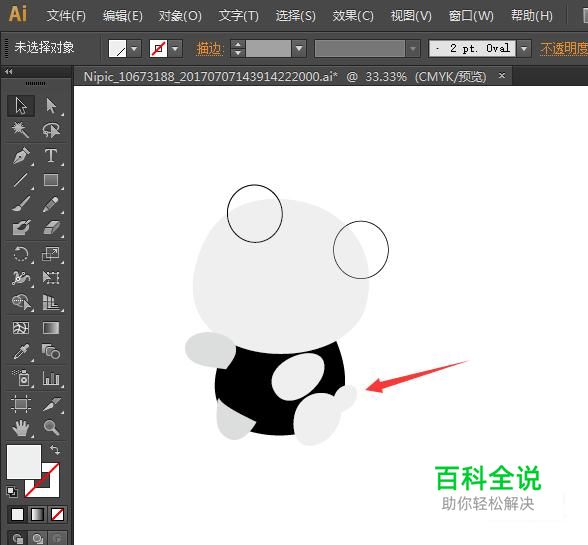
Task: Expand the stroke weight dropdown
Action: pyautogui.click(x=299, y=48)
